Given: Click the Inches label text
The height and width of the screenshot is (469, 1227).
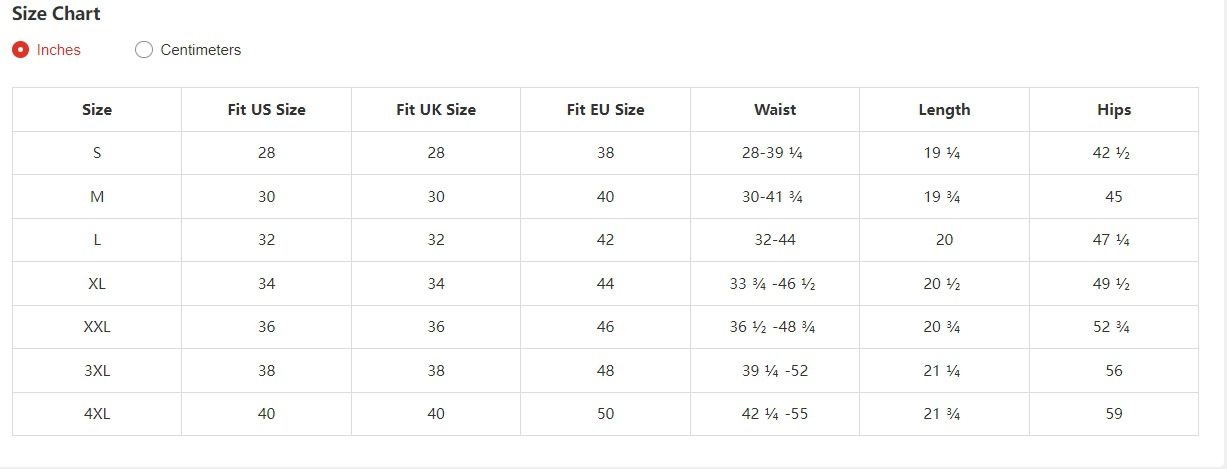Looking at the screenshot, I should pyautogui.click(x=58, y=50).
